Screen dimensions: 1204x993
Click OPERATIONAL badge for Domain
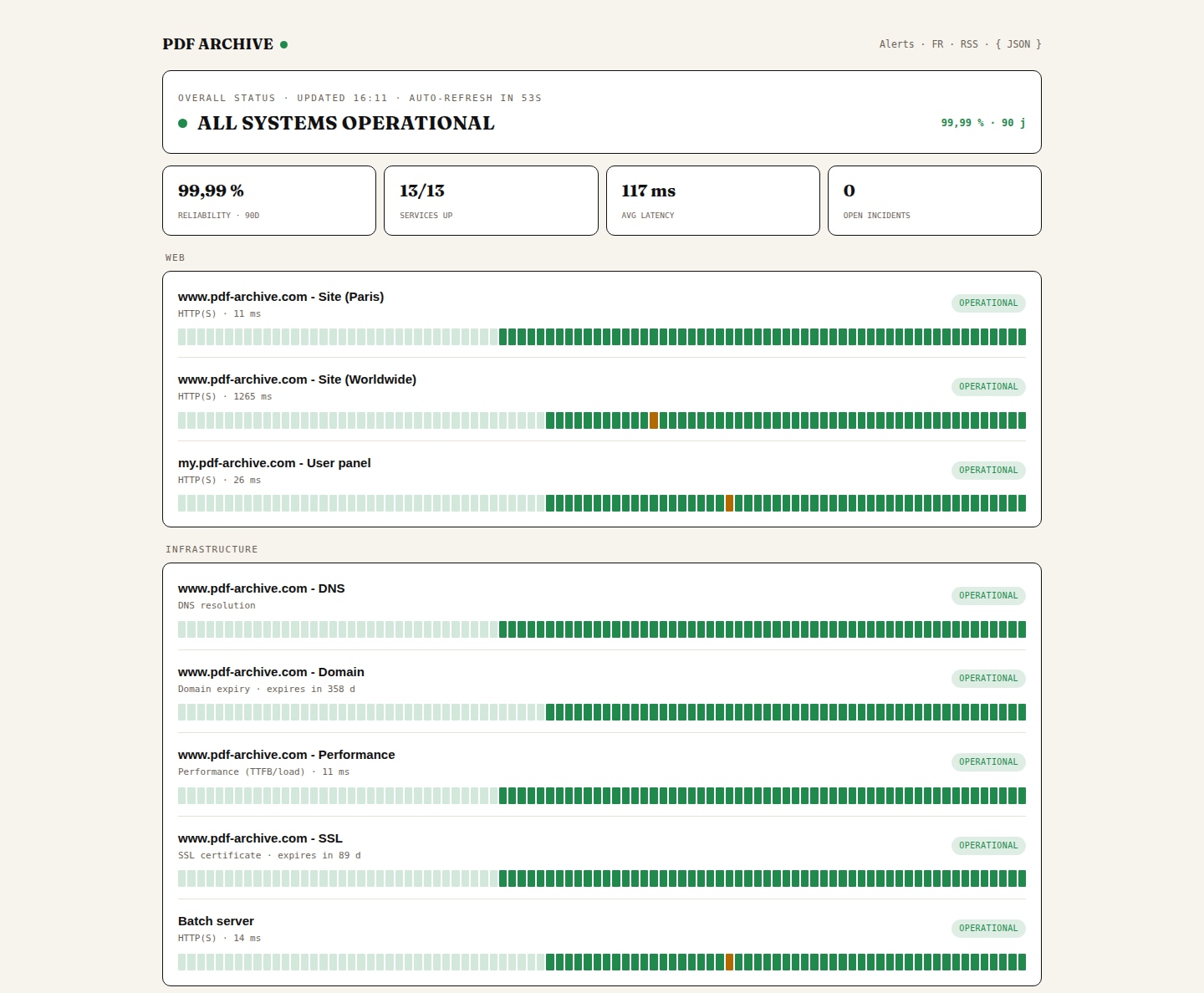click(988, 679)
